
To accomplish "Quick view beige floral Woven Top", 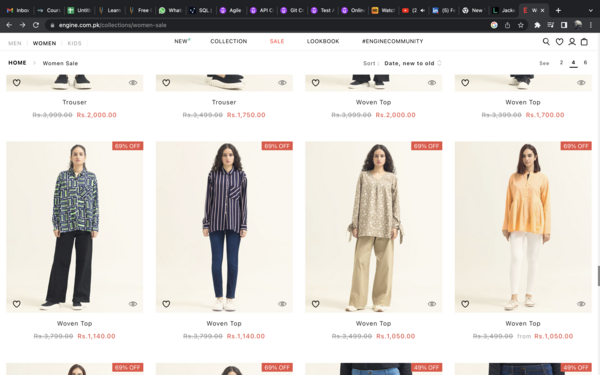I will point(432,304).
